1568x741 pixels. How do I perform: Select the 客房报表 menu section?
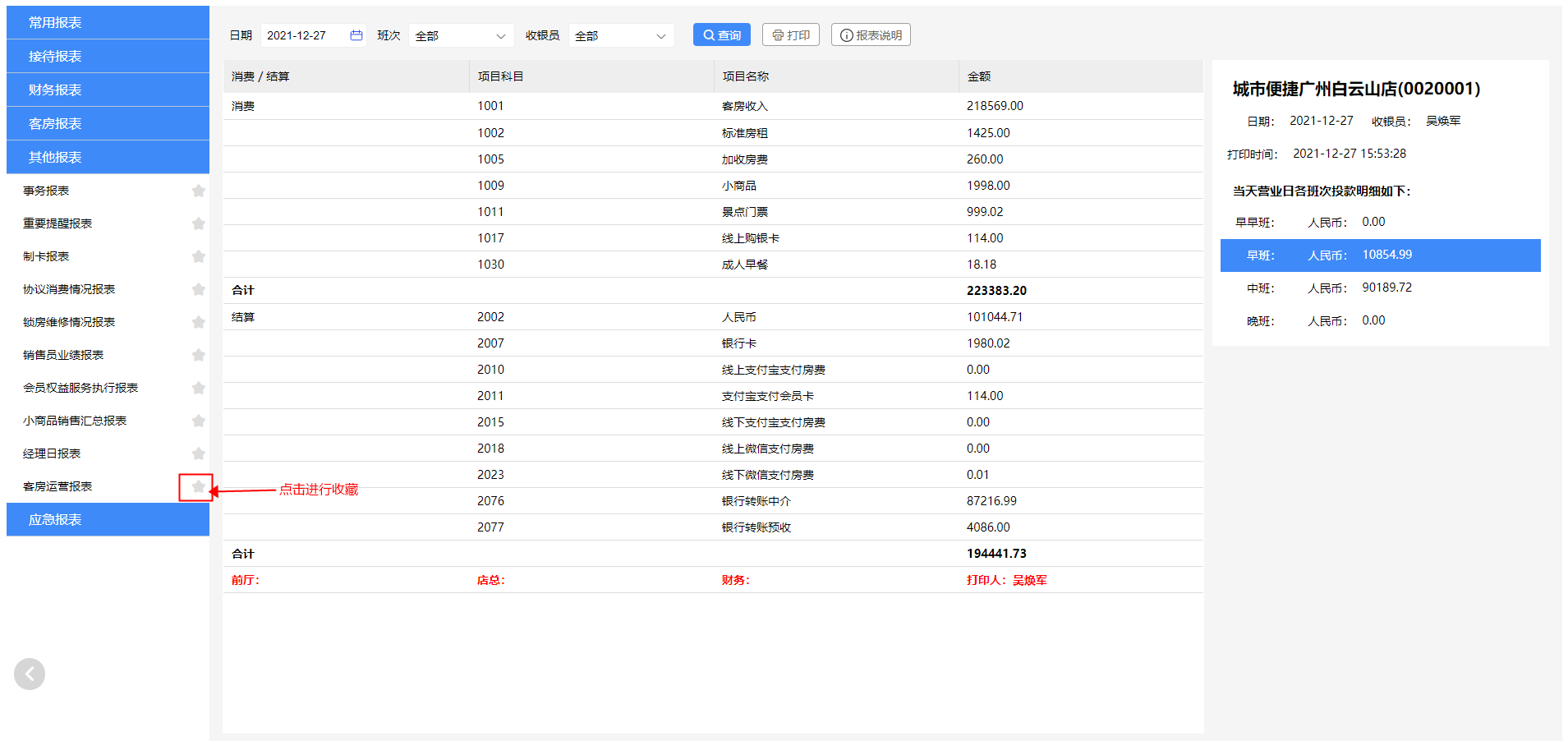tap(108, 123)
